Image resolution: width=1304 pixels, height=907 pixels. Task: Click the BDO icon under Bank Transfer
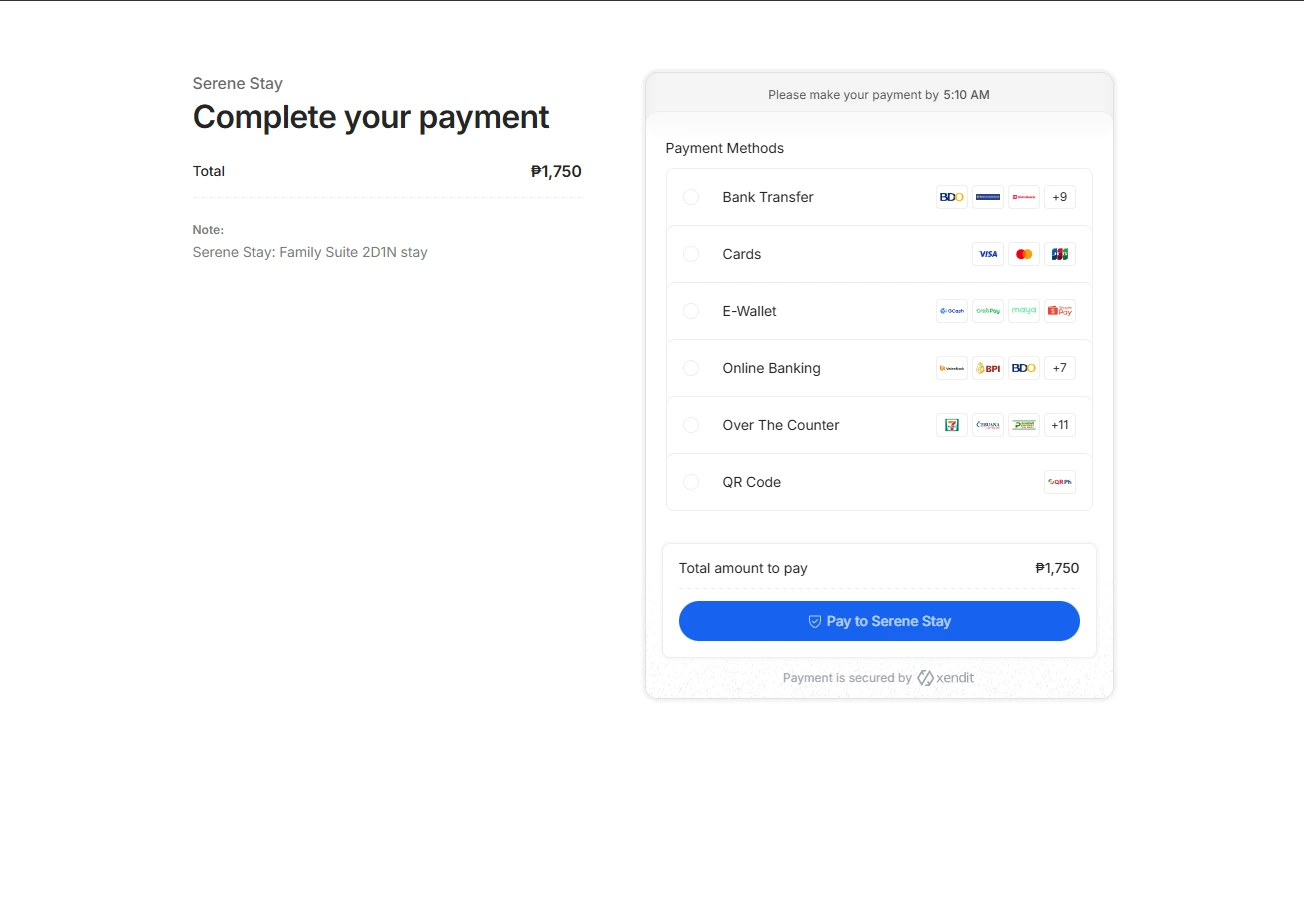(951, 197)
